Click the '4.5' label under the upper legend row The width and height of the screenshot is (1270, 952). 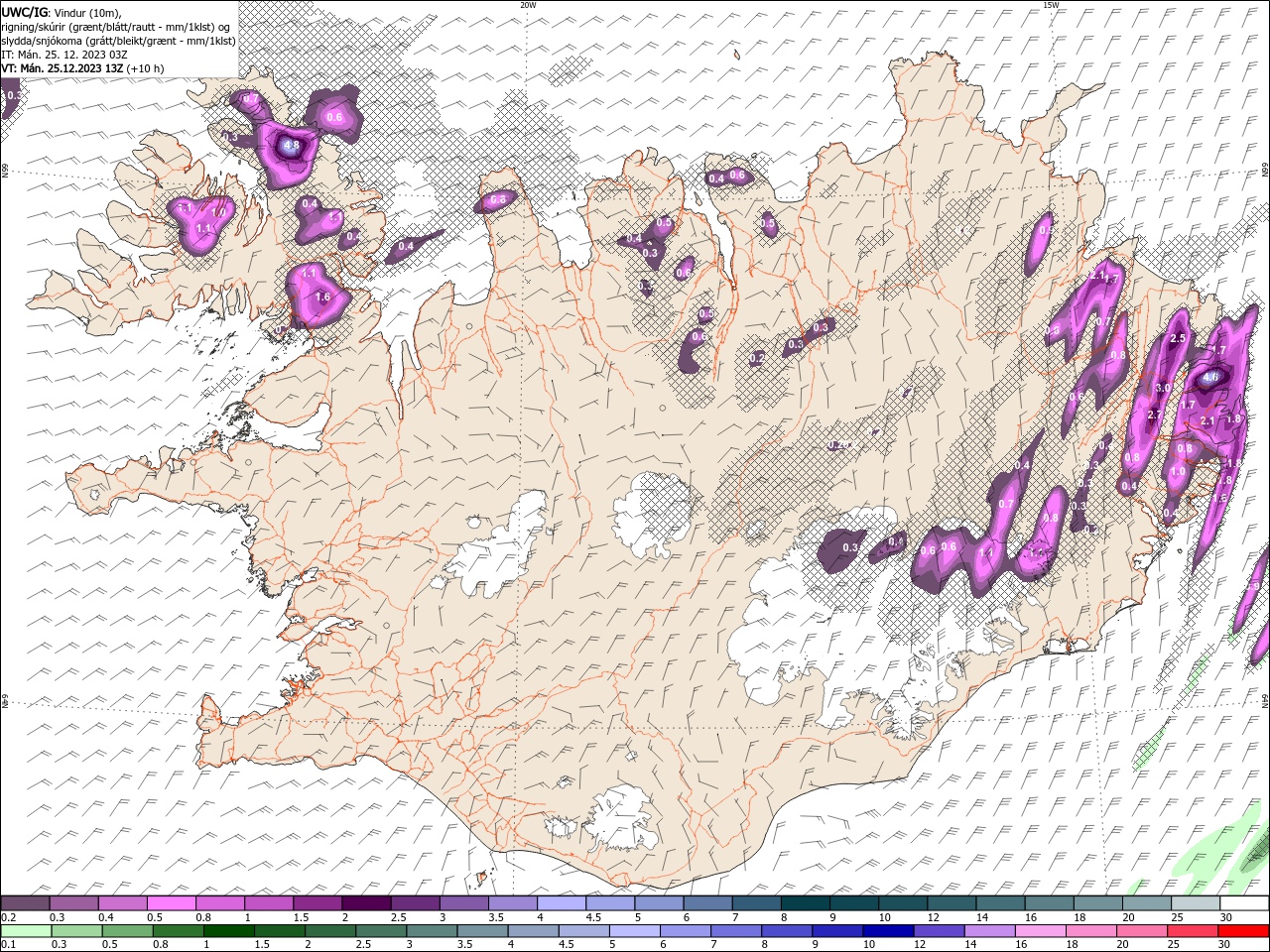(x=594, y=917)
